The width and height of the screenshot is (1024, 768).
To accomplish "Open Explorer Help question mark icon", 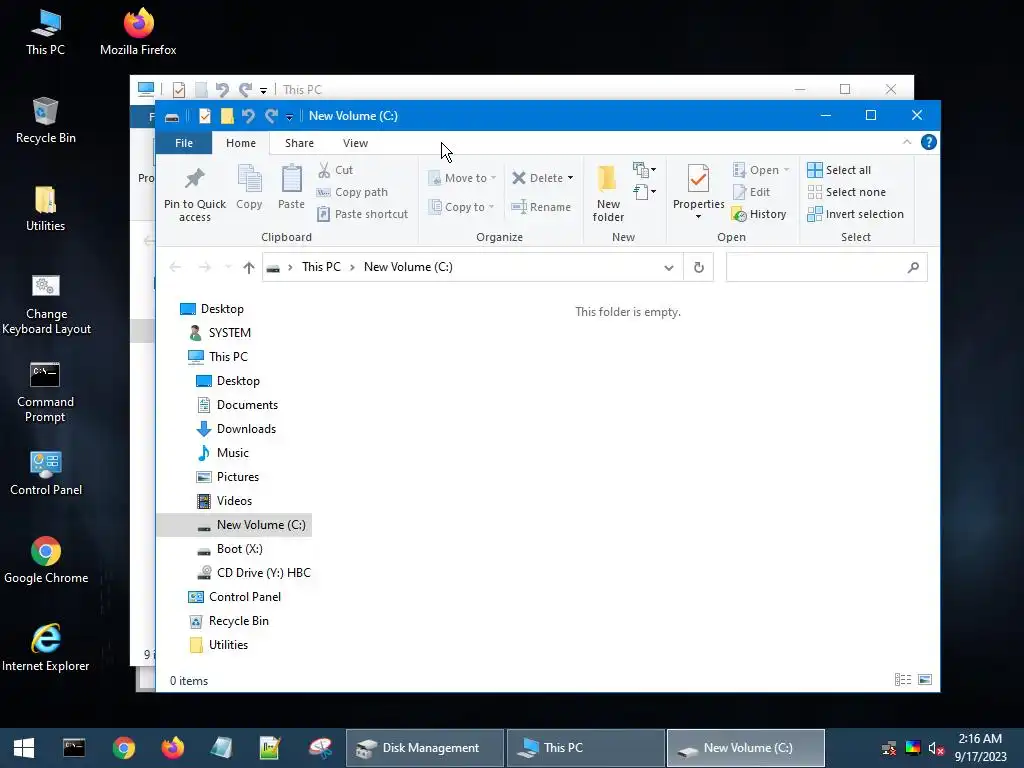I will coord(929,142).
